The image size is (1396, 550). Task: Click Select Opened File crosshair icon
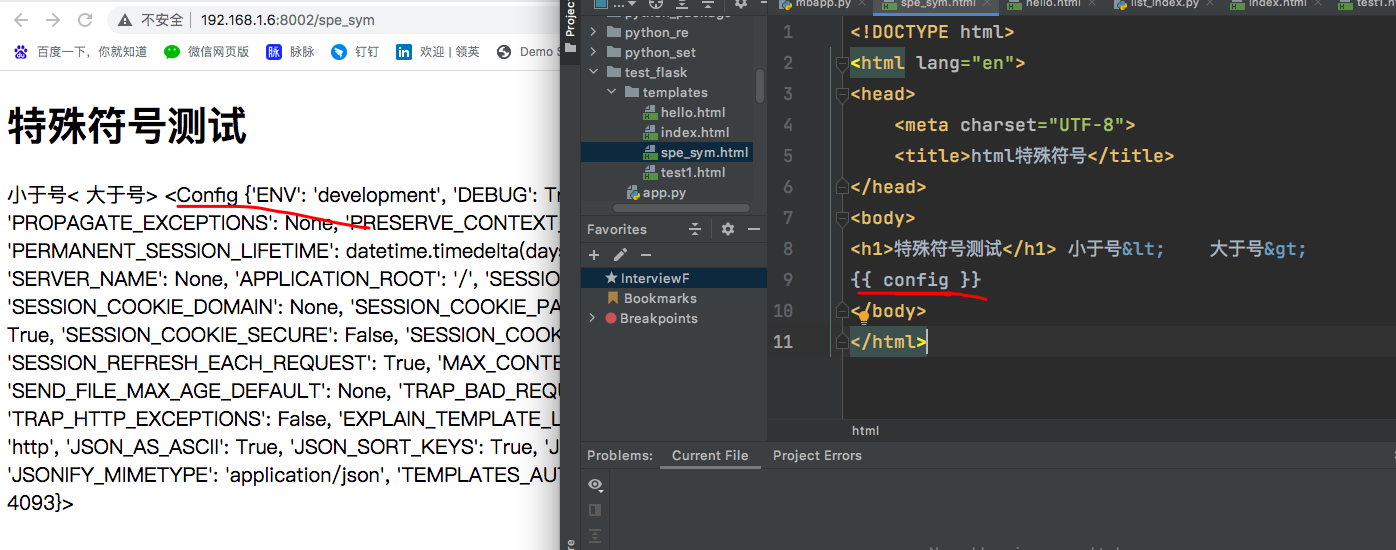[x=656, y=4]
